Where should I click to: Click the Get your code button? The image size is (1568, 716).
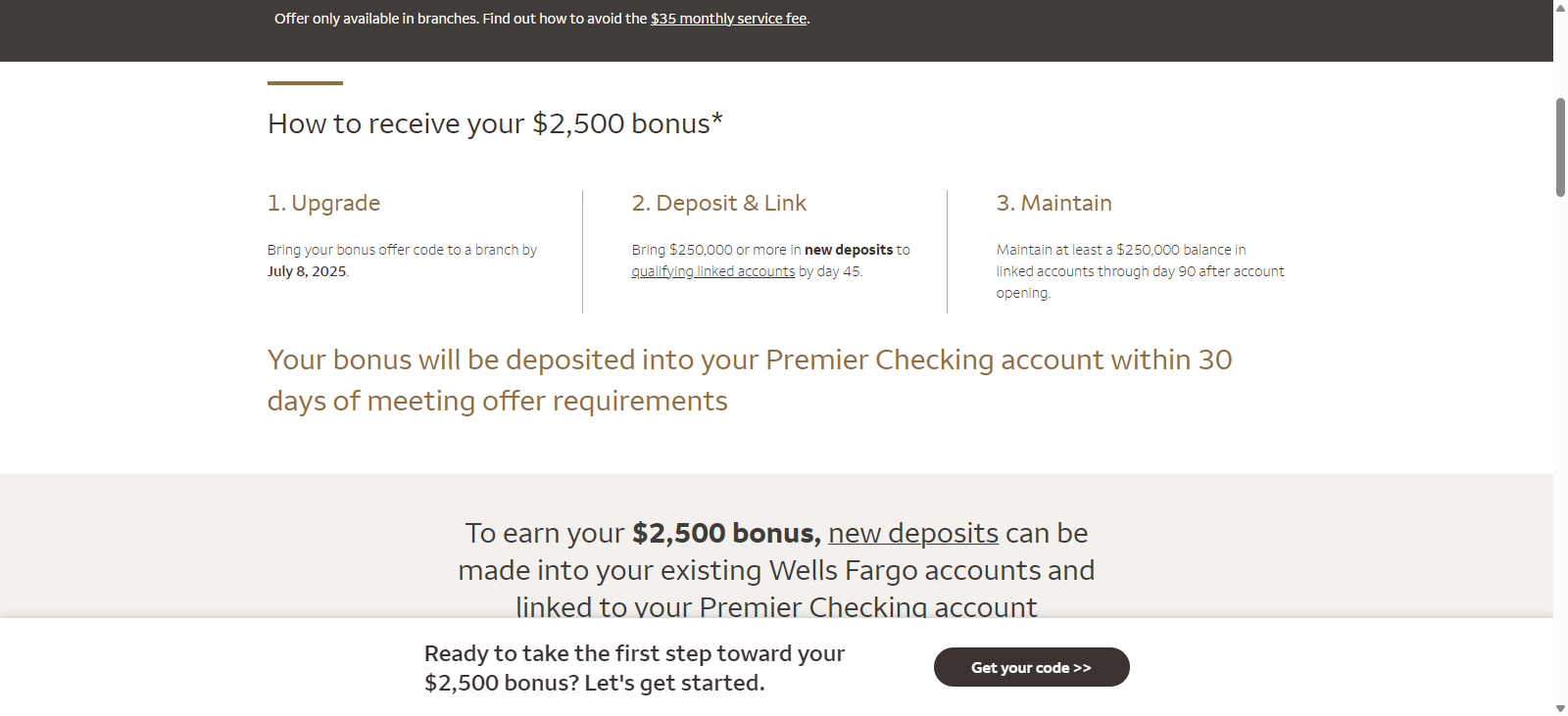click(1030, 667)
